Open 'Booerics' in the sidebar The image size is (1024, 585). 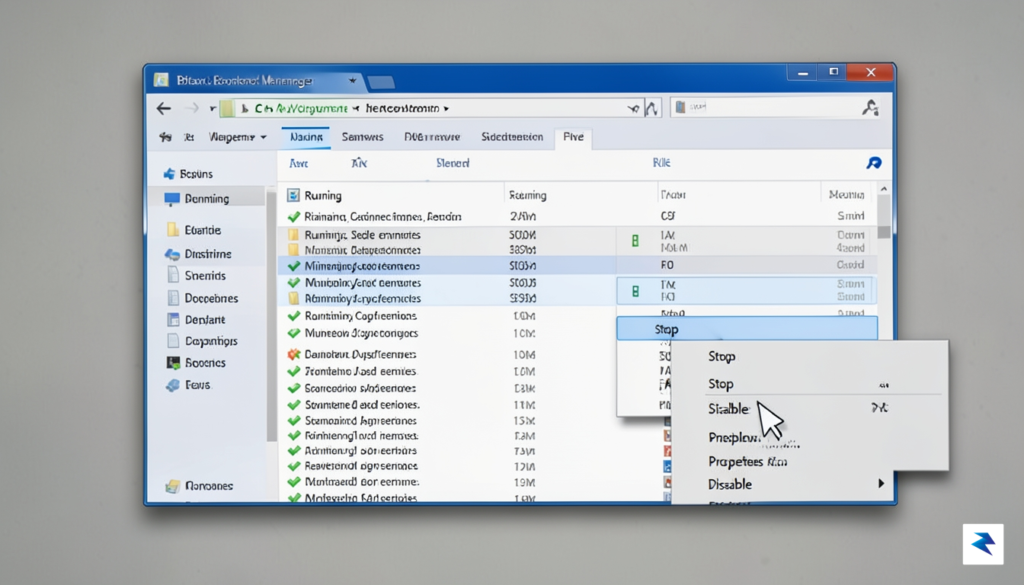(195, 363)
